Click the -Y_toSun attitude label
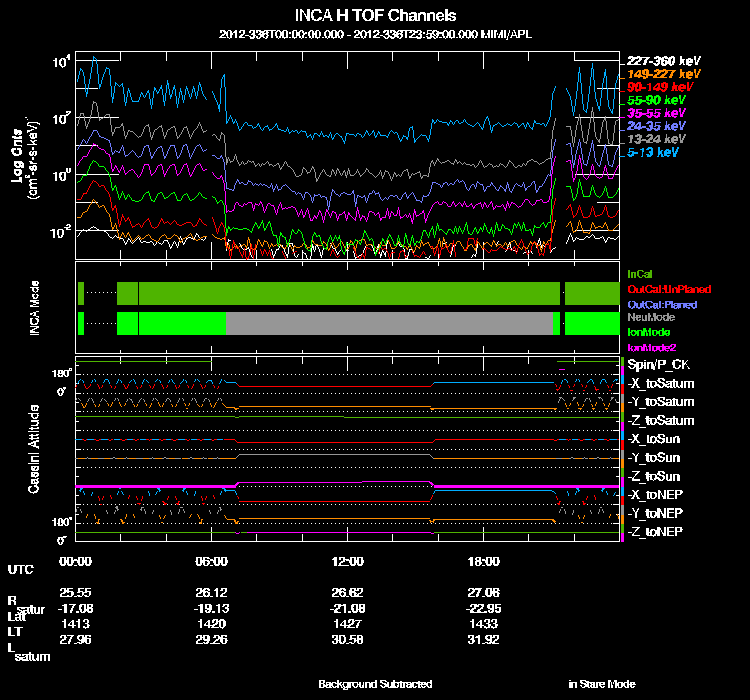This screenshot has height=700, width=750. point(653,458)
